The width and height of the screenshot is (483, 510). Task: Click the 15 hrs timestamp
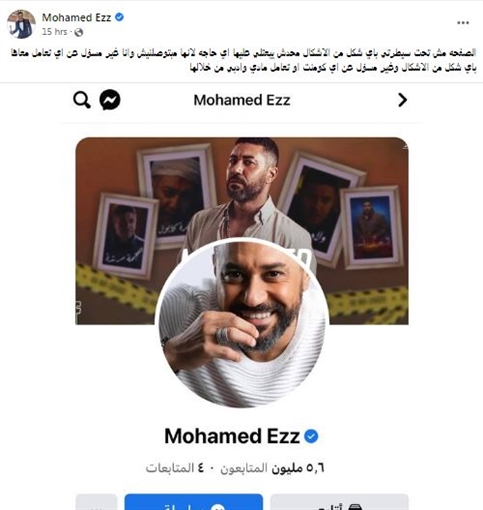[x=54, y=32]
